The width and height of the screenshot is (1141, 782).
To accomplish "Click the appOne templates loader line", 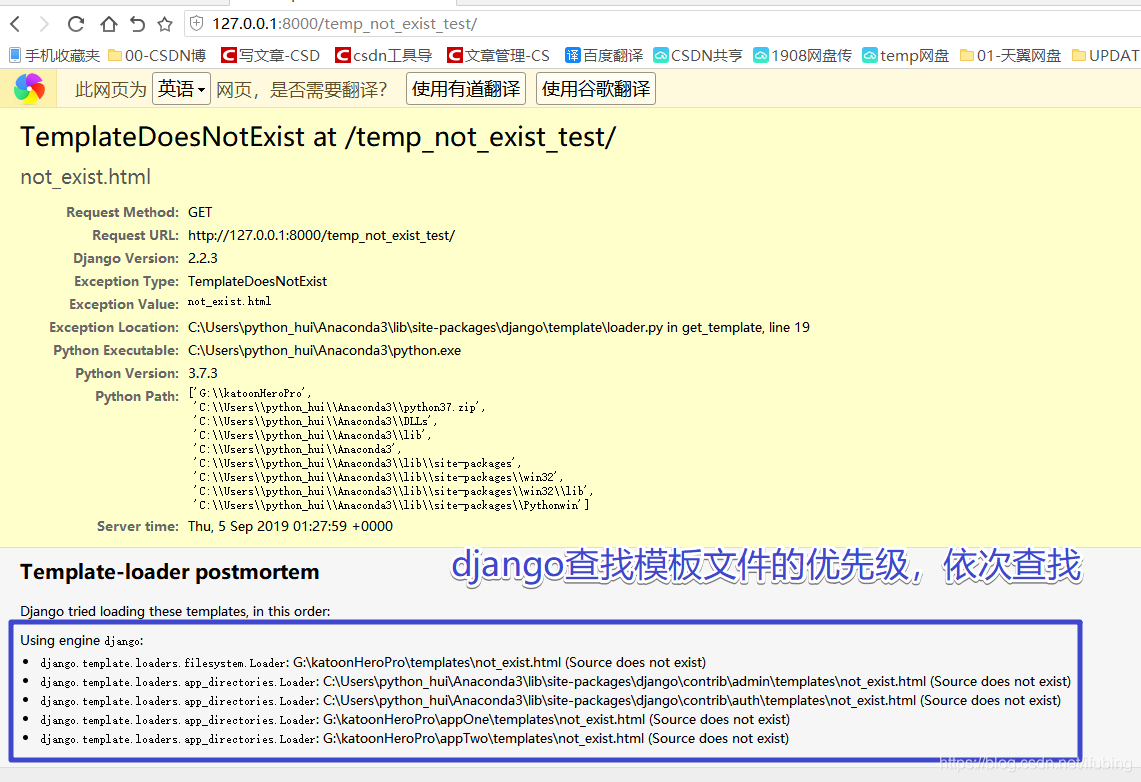I will (415, 719).
